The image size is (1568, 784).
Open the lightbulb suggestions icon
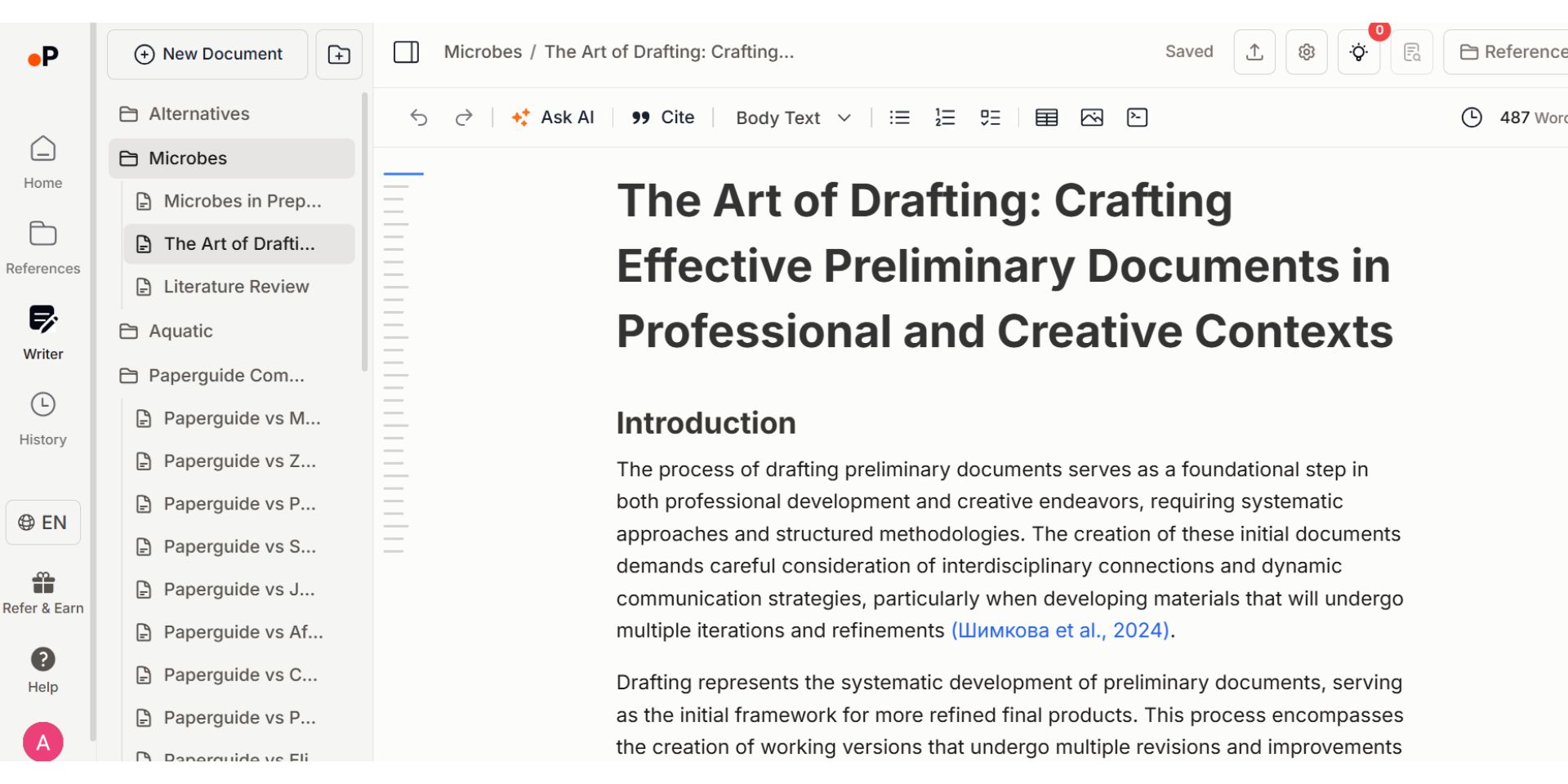tap(1359, 51)
